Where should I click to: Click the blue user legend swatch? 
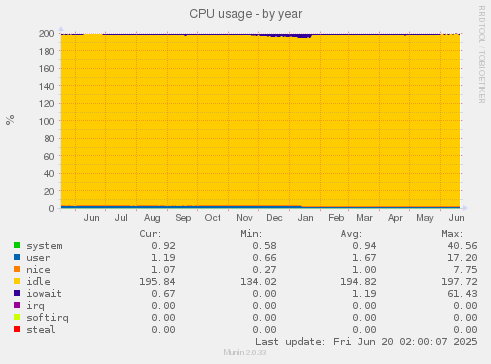tap(17, 257)
